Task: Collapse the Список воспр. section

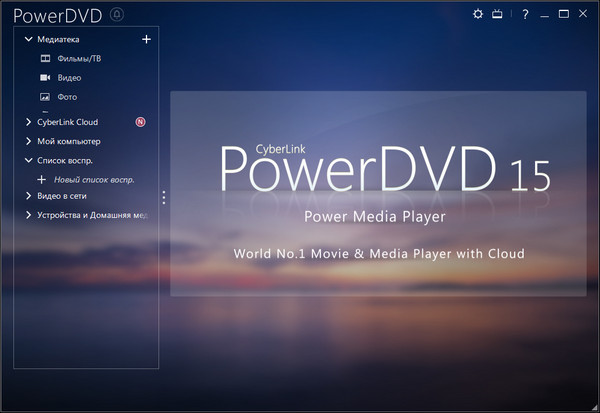Action: [x=28, y=160]
